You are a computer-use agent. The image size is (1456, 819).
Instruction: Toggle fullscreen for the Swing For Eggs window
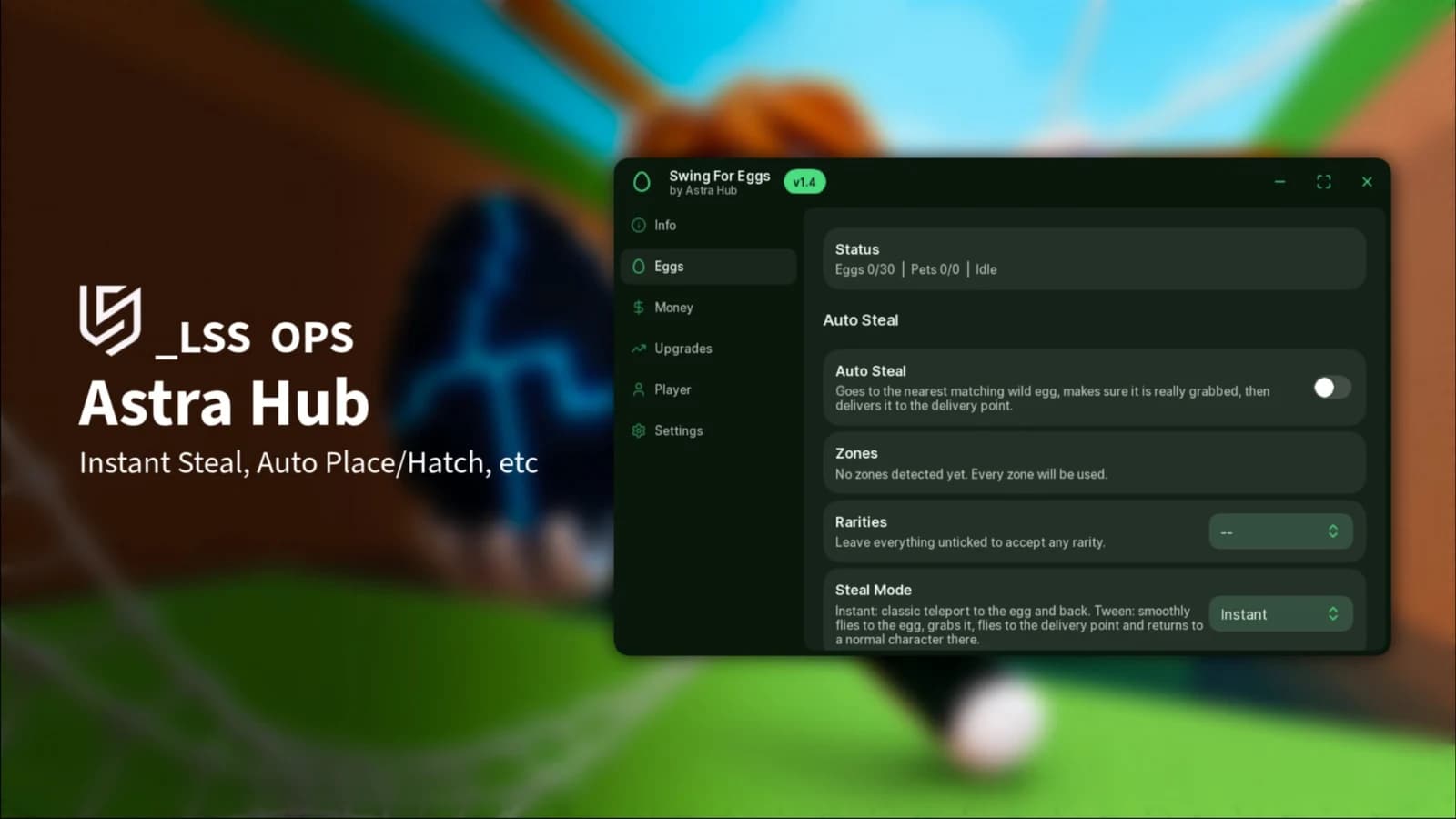[x=1324, y=182]
